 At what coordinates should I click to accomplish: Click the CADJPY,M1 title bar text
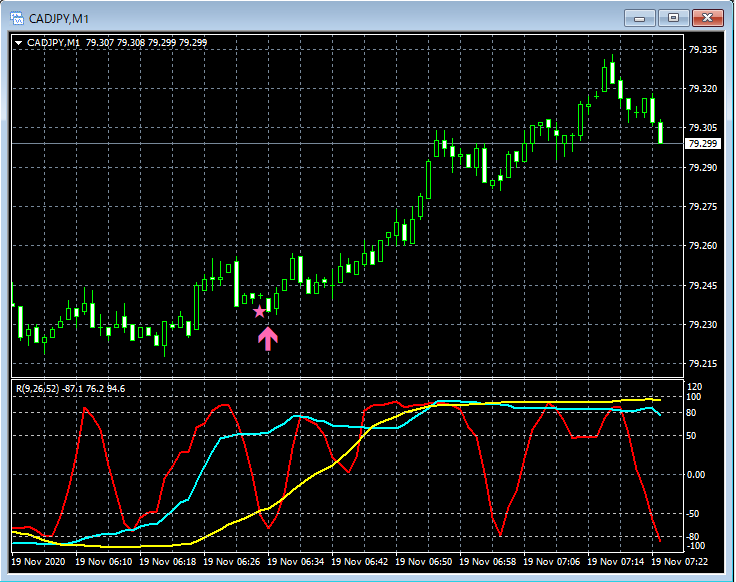pyautogui.click(x=58, y=18)
